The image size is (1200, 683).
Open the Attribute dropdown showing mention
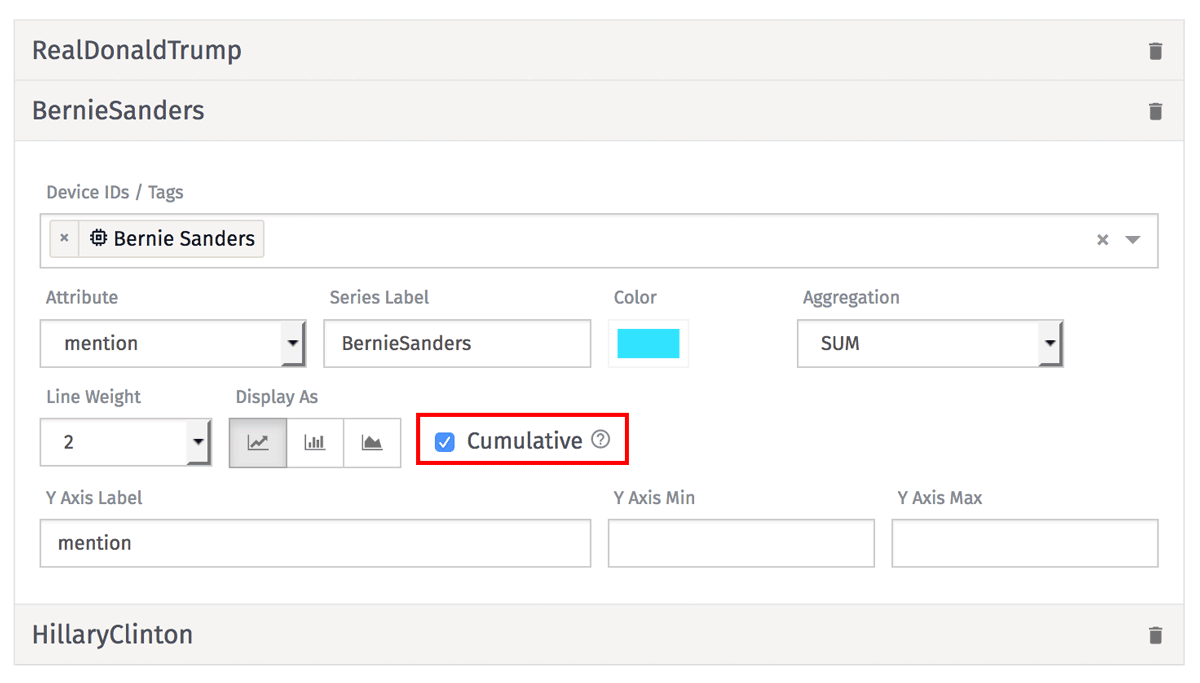(173, 343)
